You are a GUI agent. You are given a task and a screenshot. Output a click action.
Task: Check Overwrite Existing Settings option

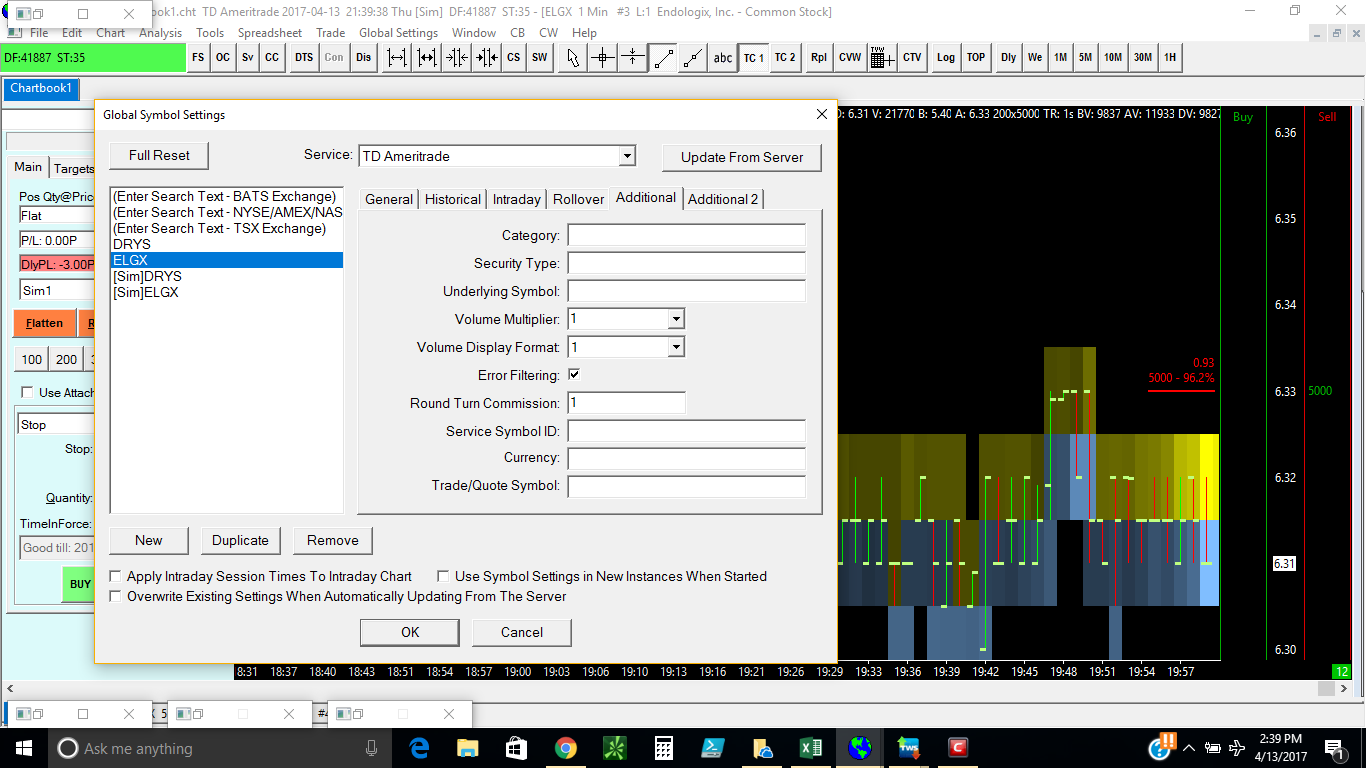[x=116, y=597]
